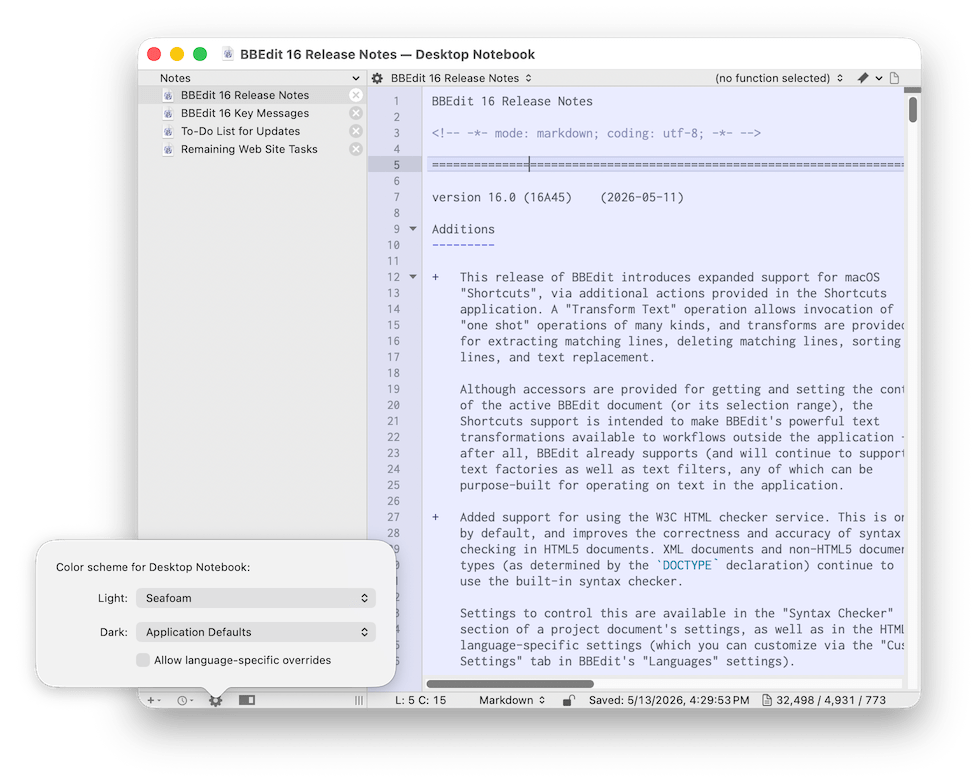Click the DOCTYPE code text

pos(687,565)
